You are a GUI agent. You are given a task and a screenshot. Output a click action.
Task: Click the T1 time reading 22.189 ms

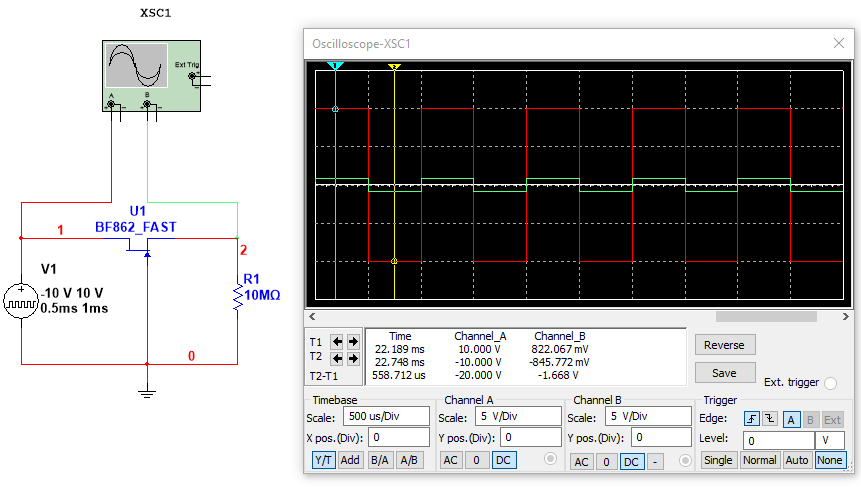tap(400, 349)
